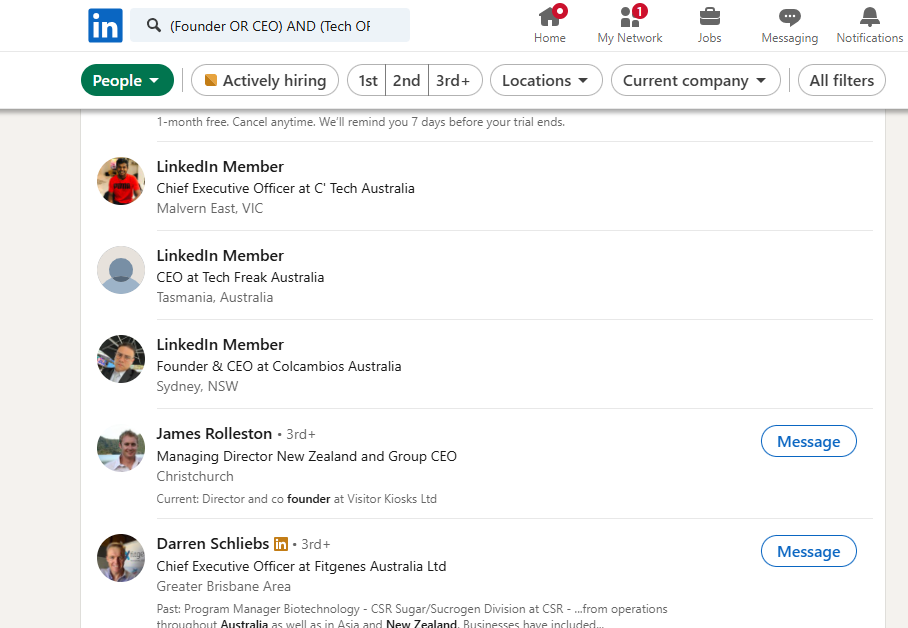Toggle the Actively hiring filter
Screen dimensions: 908x628
coord(265,80)
